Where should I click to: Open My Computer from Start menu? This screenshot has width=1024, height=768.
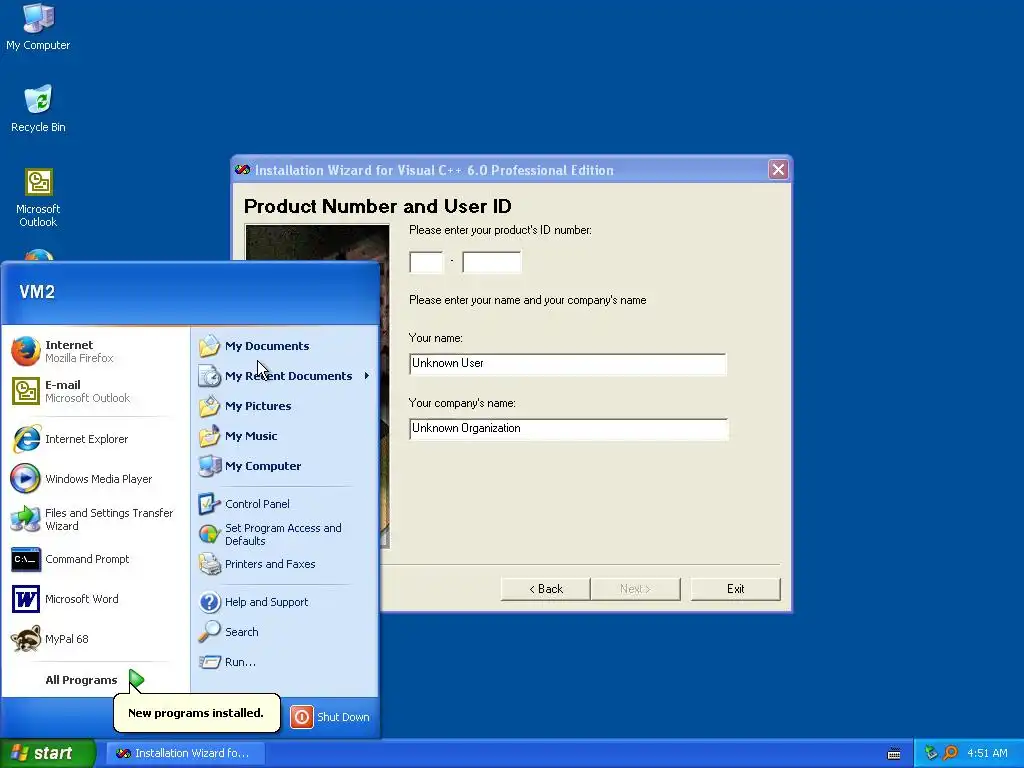tap(284, 466)
